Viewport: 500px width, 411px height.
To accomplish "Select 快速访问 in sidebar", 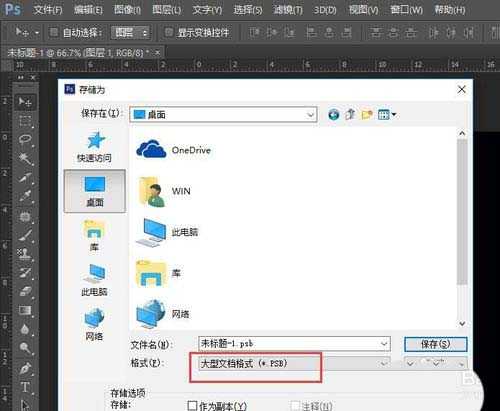I will (x=95, y=147).
